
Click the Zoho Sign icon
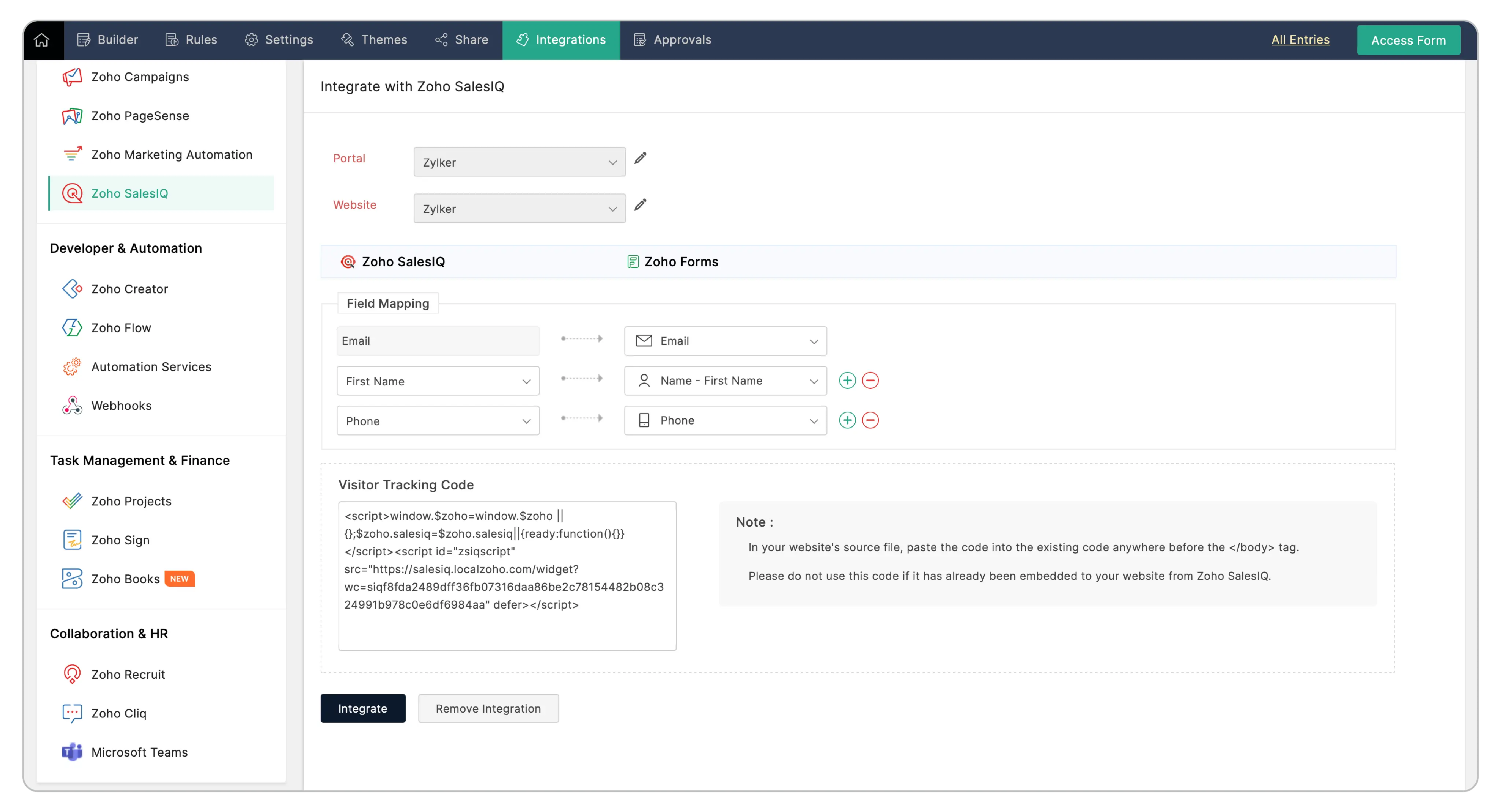72,540
